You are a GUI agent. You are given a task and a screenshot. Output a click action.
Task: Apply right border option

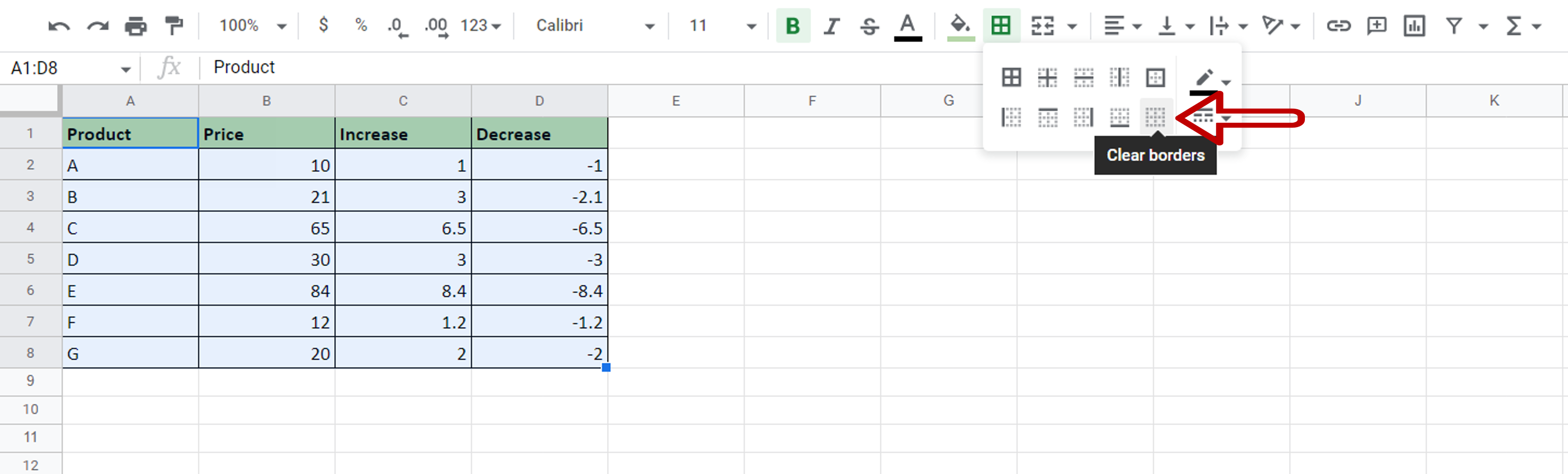click(1083, 117)
